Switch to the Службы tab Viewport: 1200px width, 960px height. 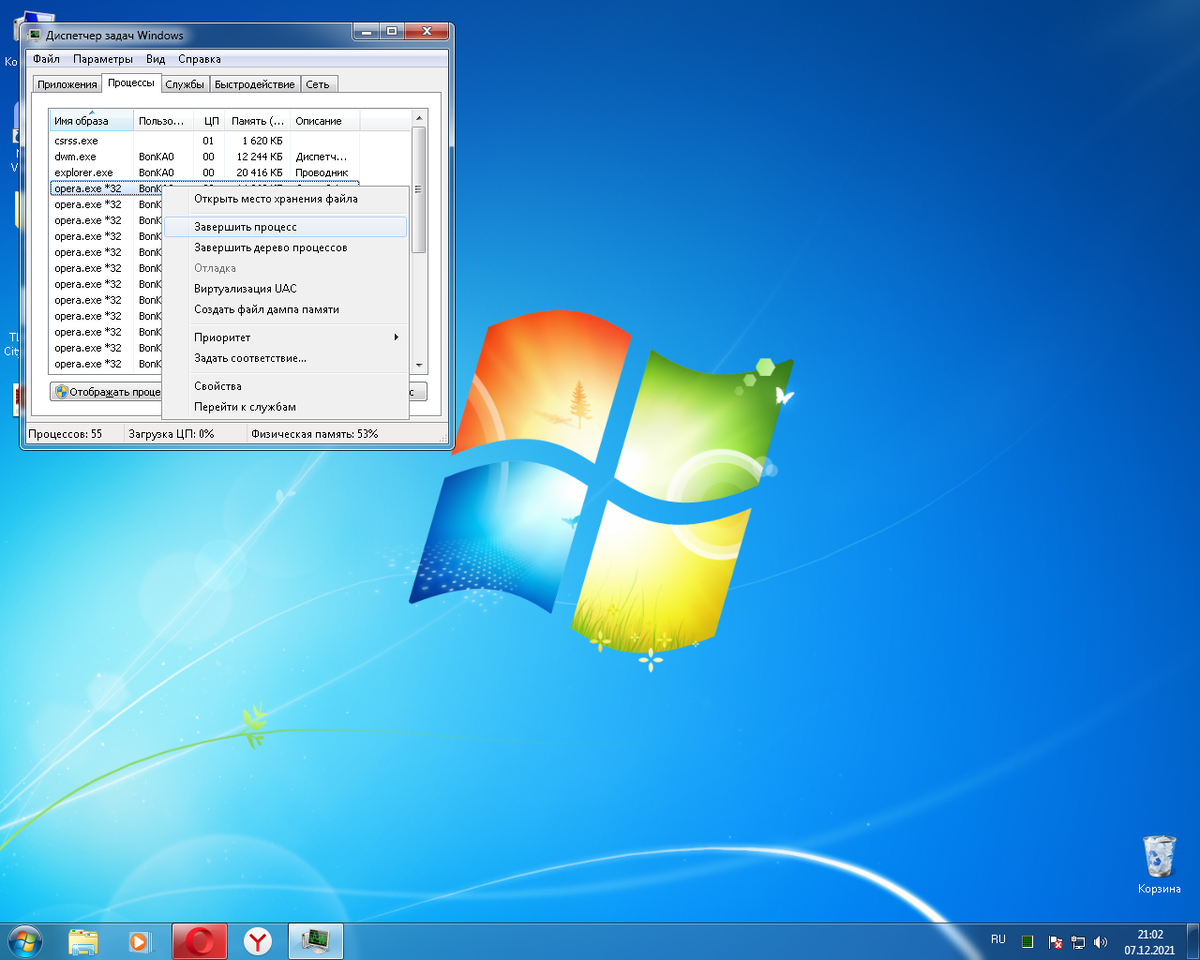click(x=185, y=84)
